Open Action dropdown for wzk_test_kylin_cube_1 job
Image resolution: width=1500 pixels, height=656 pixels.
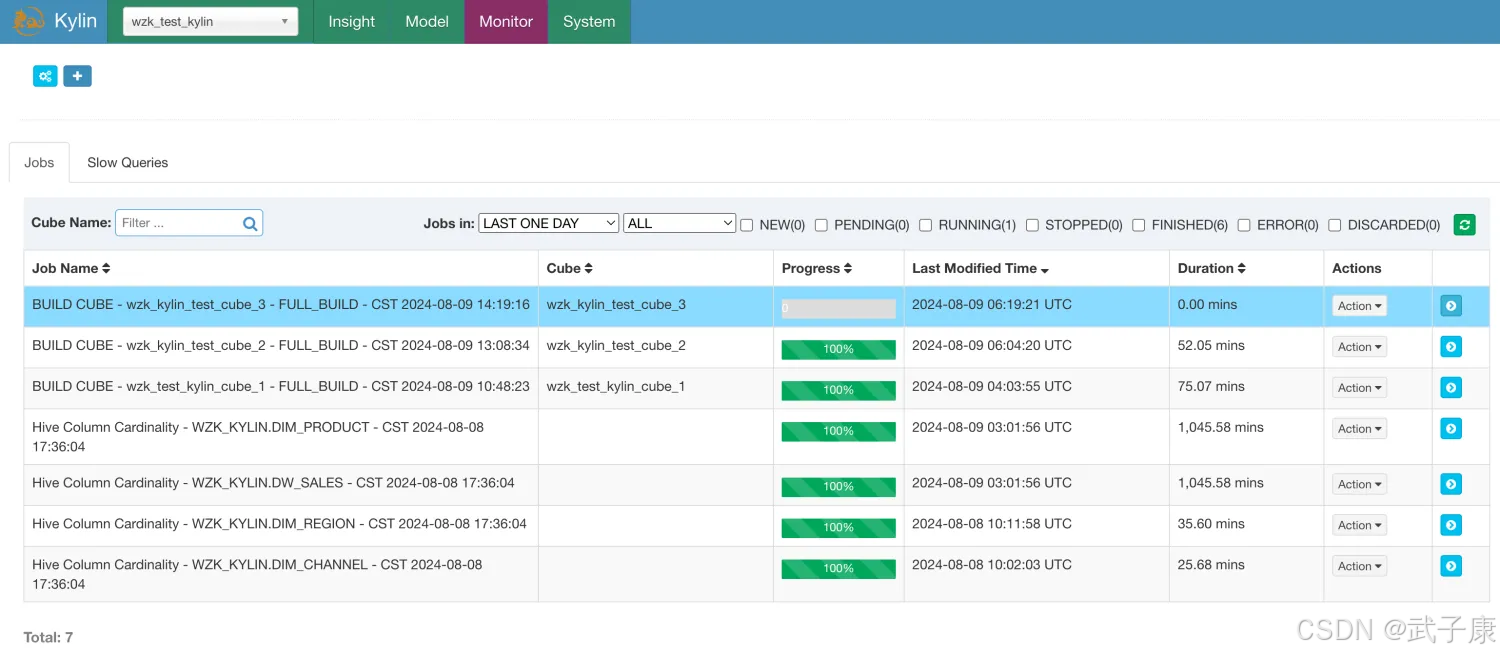click(1359, 388)
